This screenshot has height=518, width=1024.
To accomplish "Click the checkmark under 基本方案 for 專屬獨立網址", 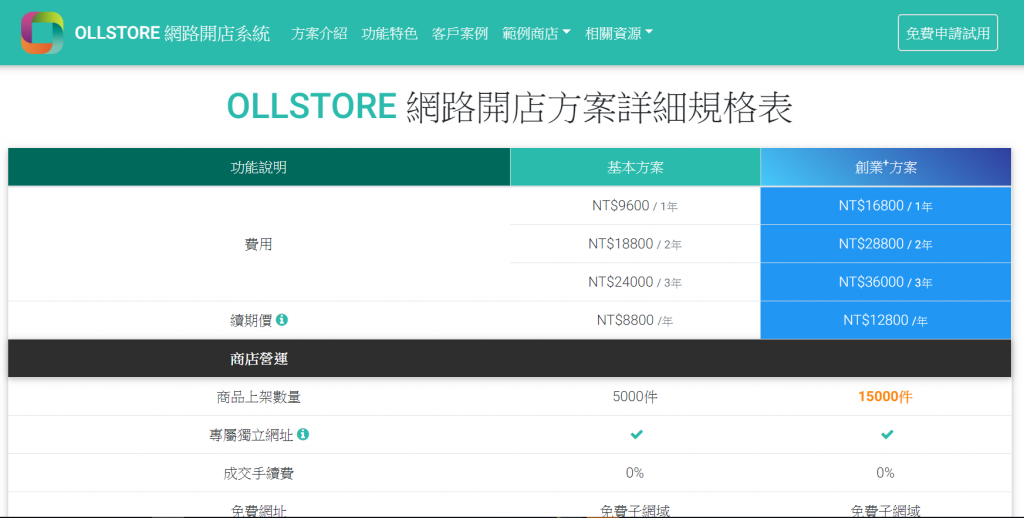I will pos(636,434).
